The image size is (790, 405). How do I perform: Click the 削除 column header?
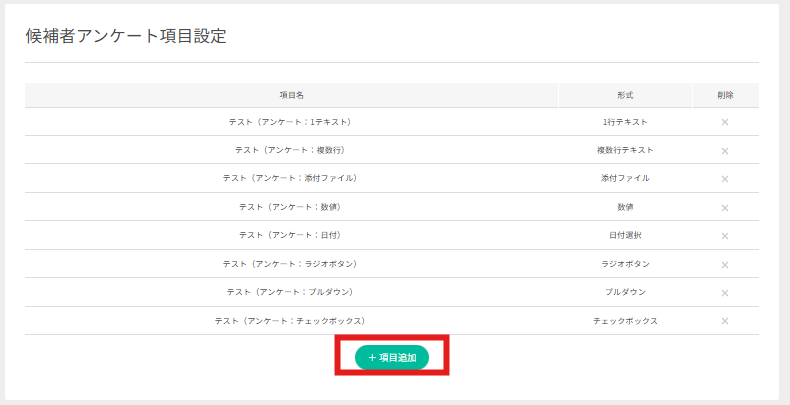point(725,95)
